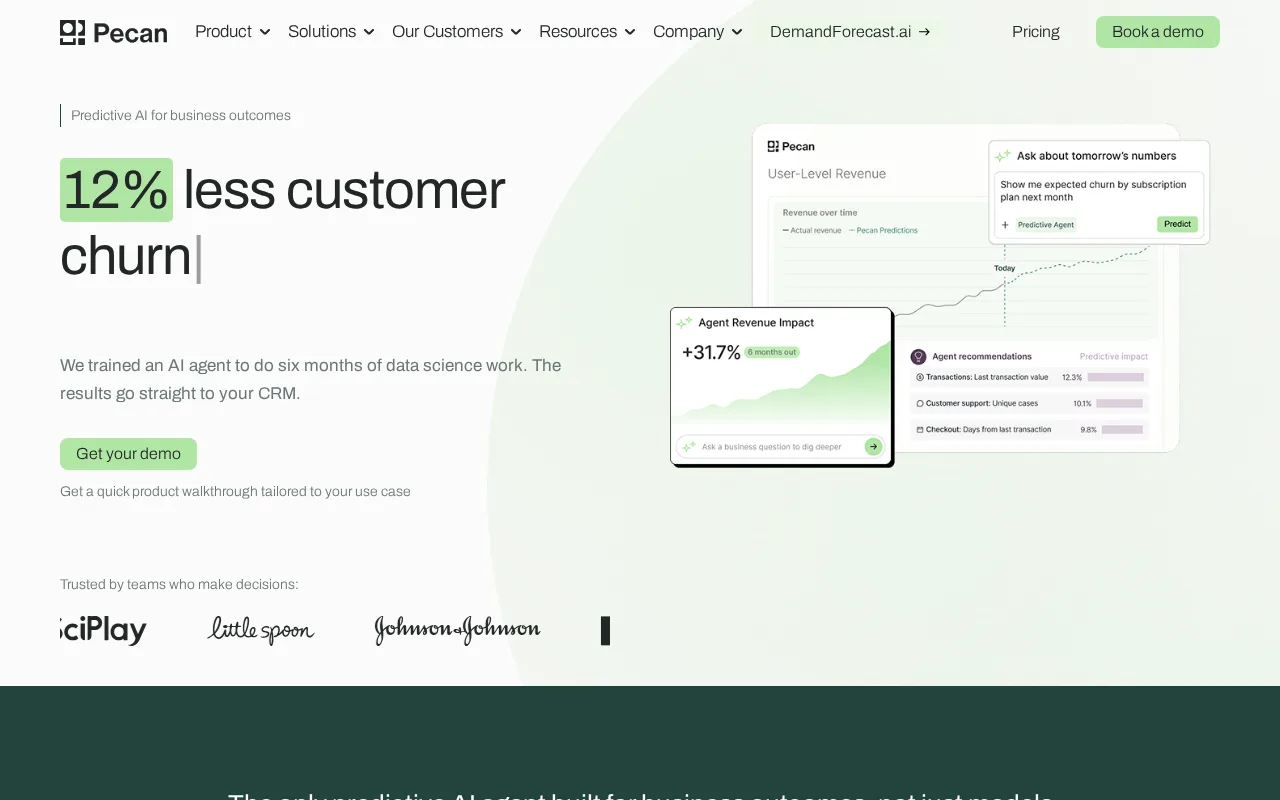The height and width of the screenshot is (800, 1280).
Task: Expand the Our Customers menu chevron
Action: coord(516,32)
